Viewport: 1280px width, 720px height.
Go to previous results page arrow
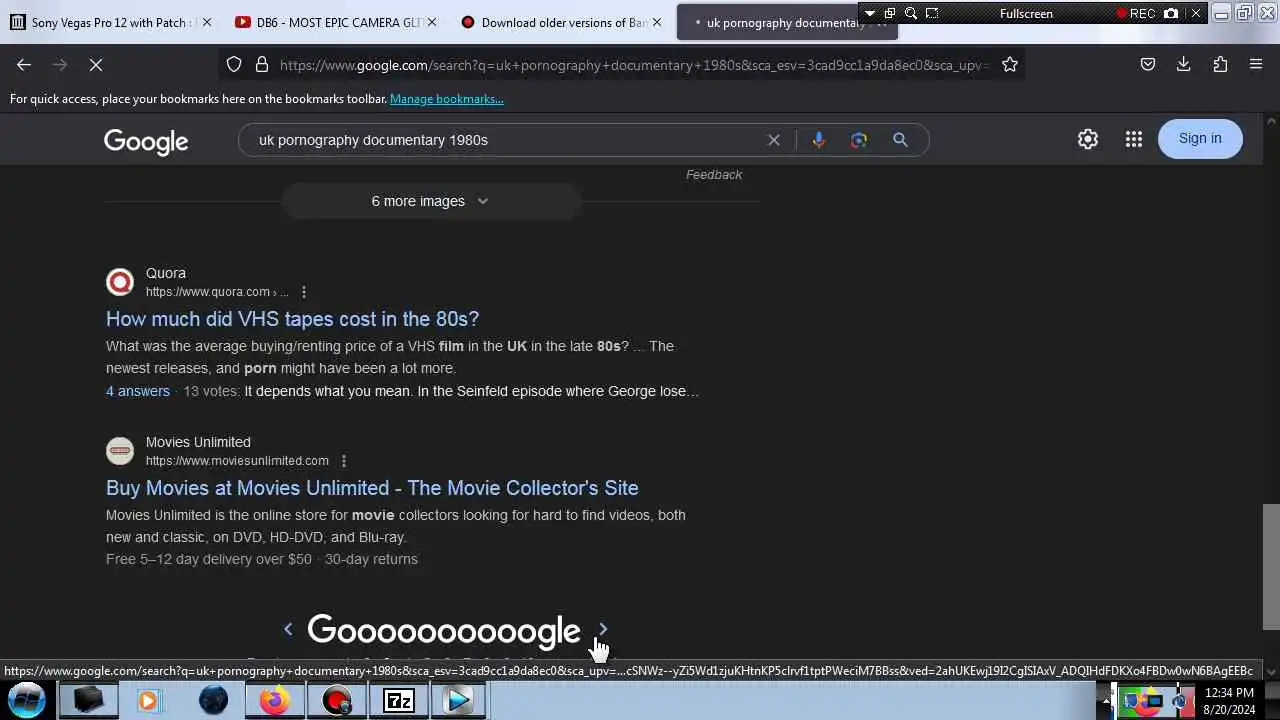pyautogui.click(x=288, y=629)
